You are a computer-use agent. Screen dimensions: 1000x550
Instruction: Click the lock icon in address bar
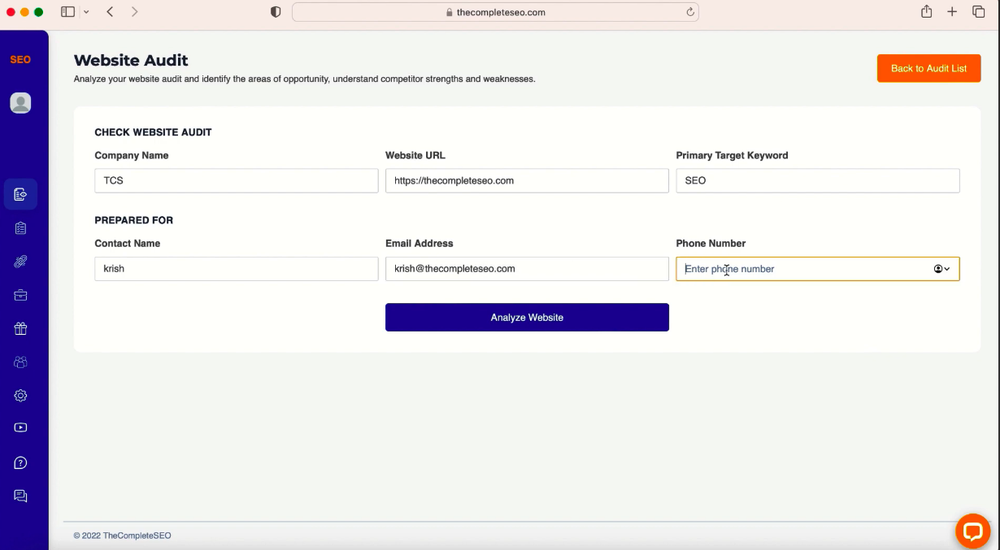[x=449, y=12]
